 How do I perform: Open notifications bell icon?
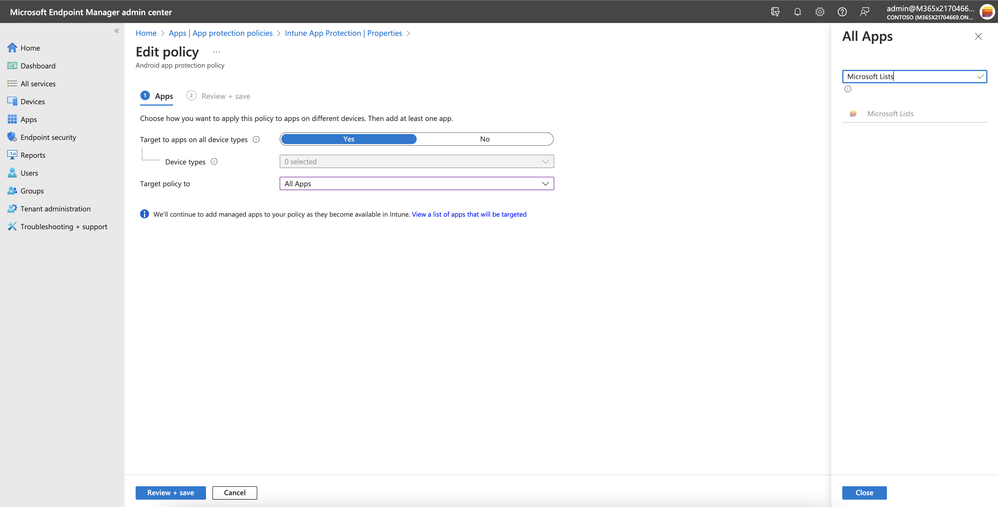tap(798, 11)
